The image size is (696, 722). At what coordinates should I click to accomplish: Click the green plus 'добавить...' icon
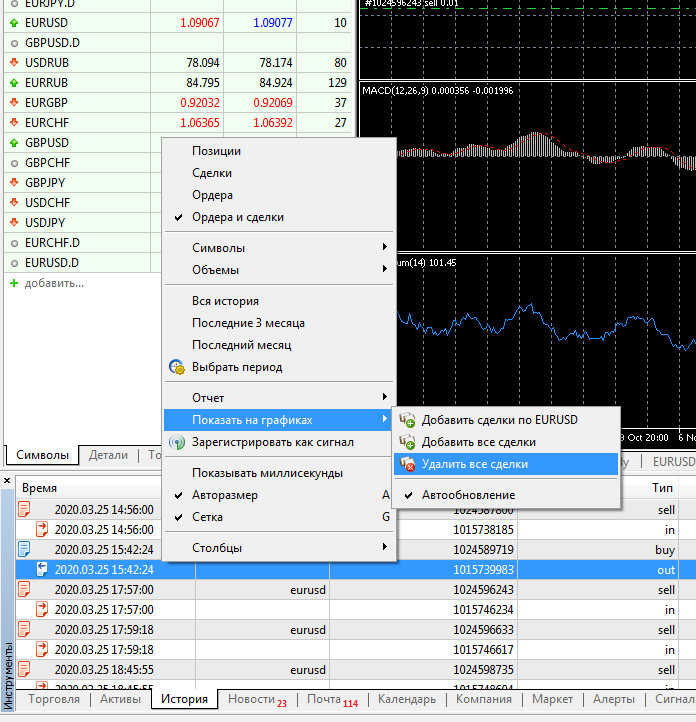pos(14,283)
